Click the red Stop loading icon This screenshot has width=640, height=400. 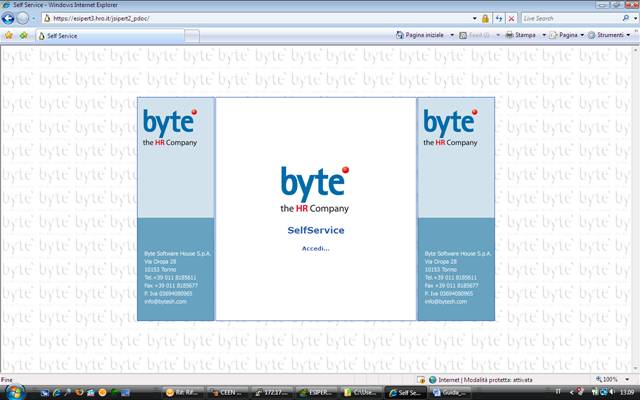pyautogui.click(x=511, y=18)
